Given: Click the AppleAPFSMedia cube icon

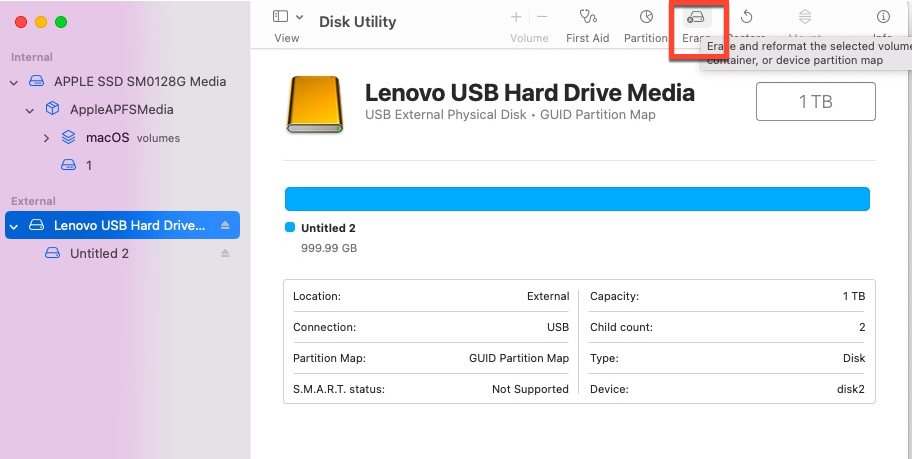Looking at the screenshot, I should point(52,109).
